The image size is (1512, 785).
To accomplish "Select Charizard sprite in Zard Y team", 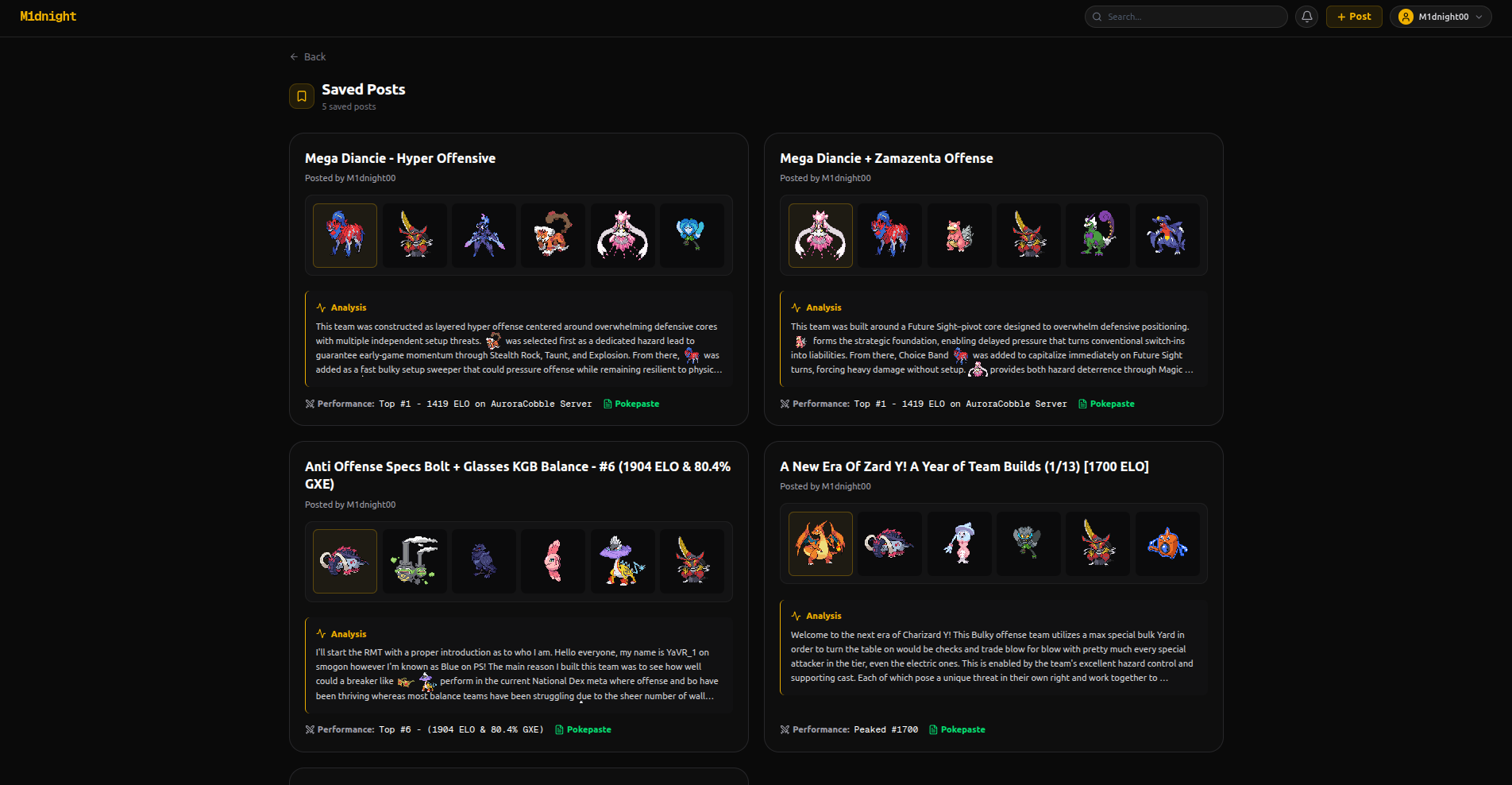I will pos(820,543).
